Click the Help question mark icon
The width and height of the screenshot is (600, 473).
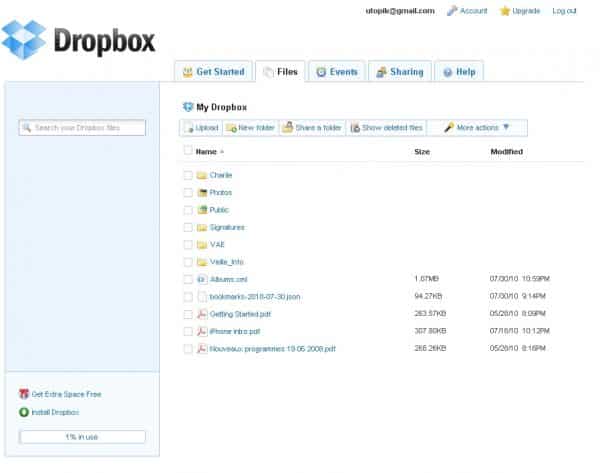coord(447,72)
